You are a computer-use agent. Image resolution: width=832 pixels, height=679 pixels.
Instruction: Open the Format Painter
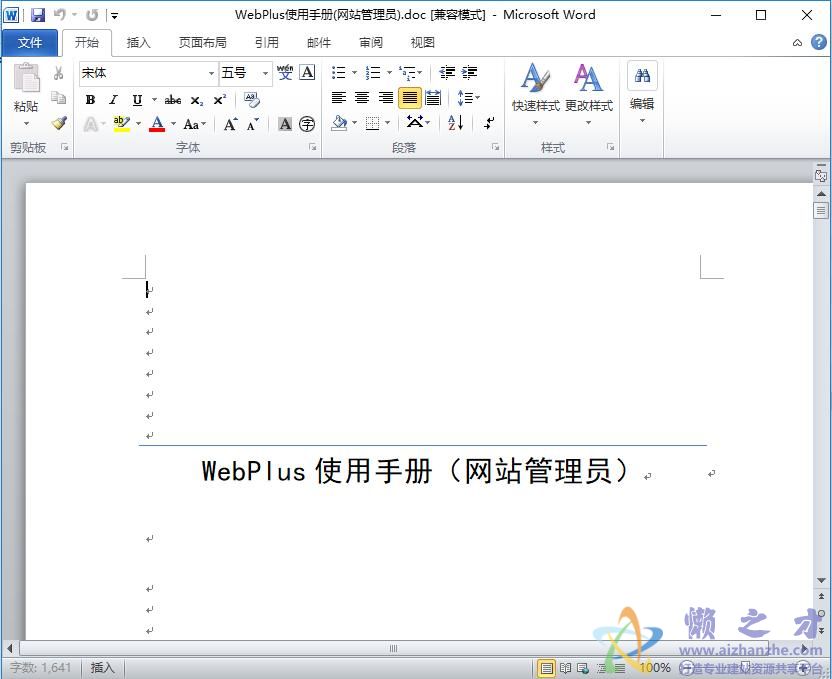point(57,122)
